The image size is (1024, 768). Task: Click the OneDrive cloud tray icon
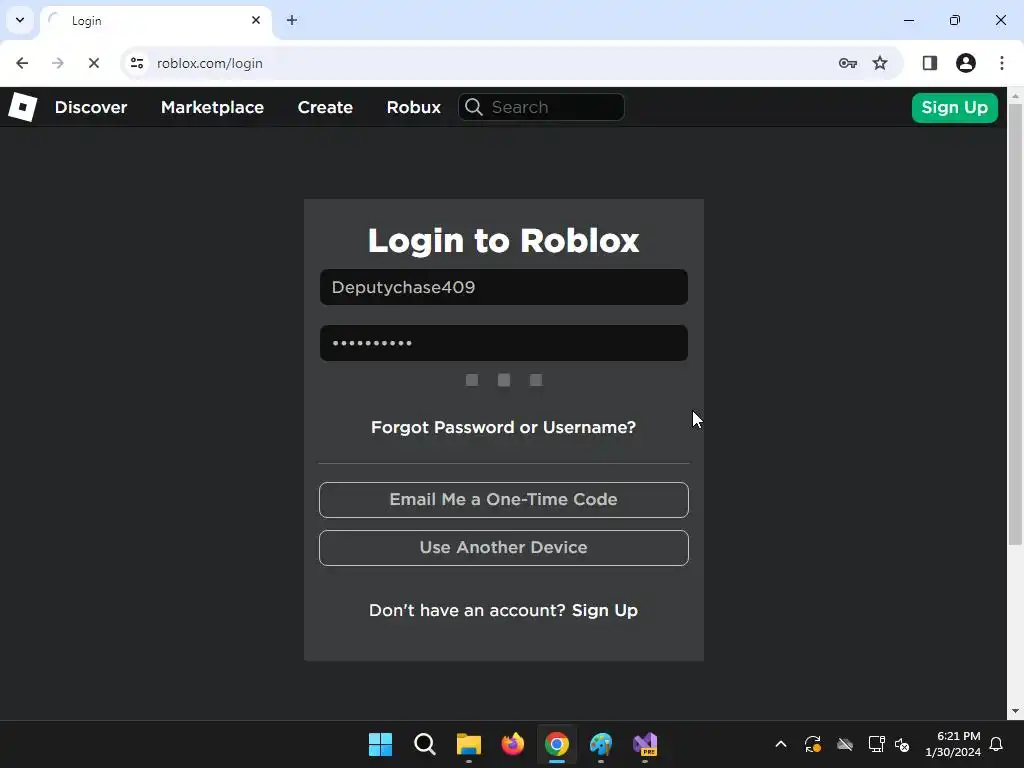click(x=845, y=744)
